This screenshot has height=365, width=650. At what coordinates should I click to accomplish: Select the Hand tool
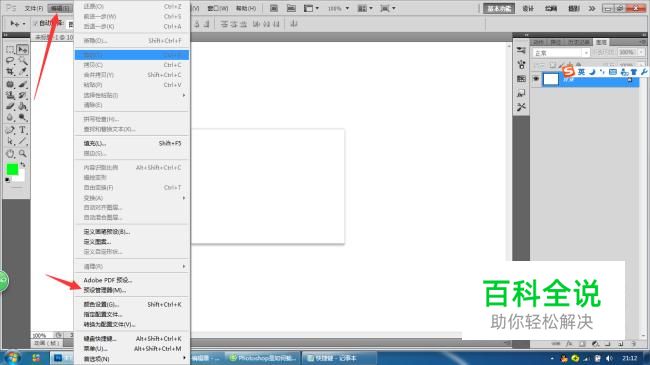click(x=10, y=154)
